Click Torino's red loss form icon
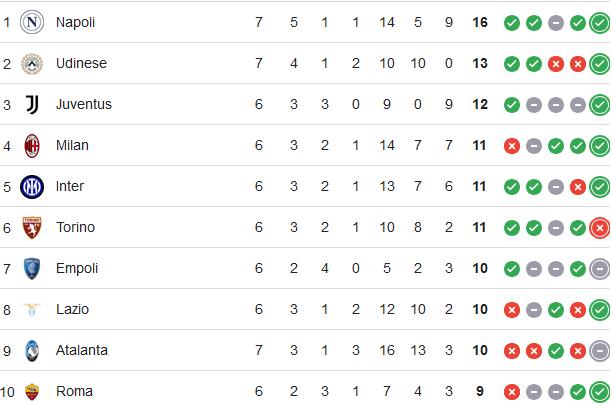This screenshot has height=406, width=612. click(600, 227)
